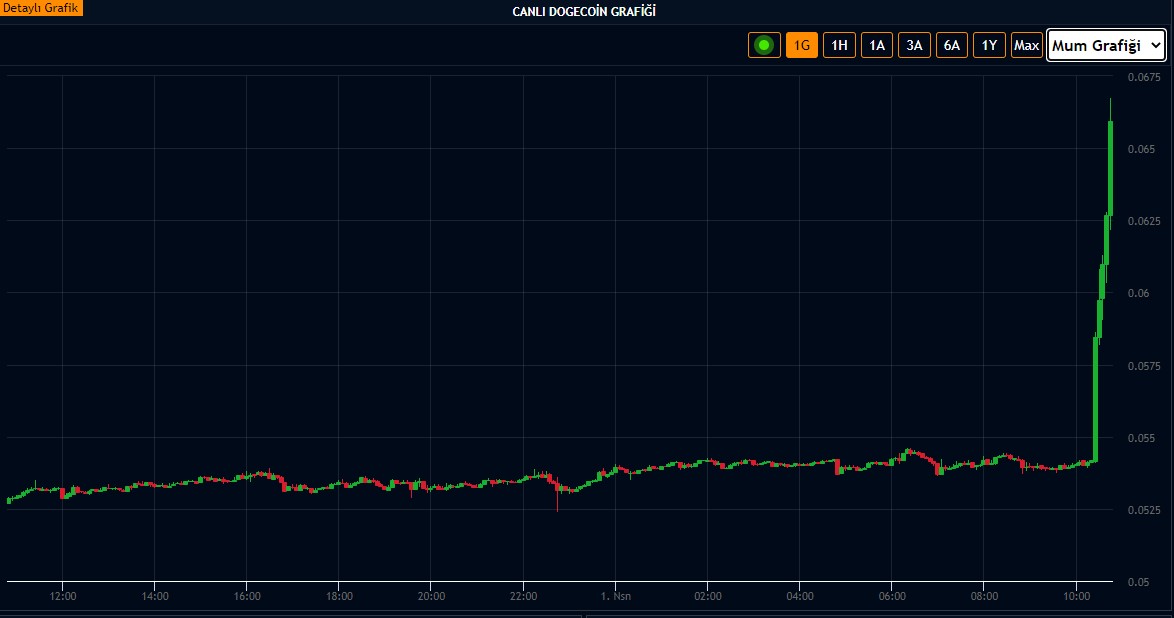Click the 0.0675 price axis label
Image resolution: width=1174 pixels, height=618 pixels.
coord(1144,76)
